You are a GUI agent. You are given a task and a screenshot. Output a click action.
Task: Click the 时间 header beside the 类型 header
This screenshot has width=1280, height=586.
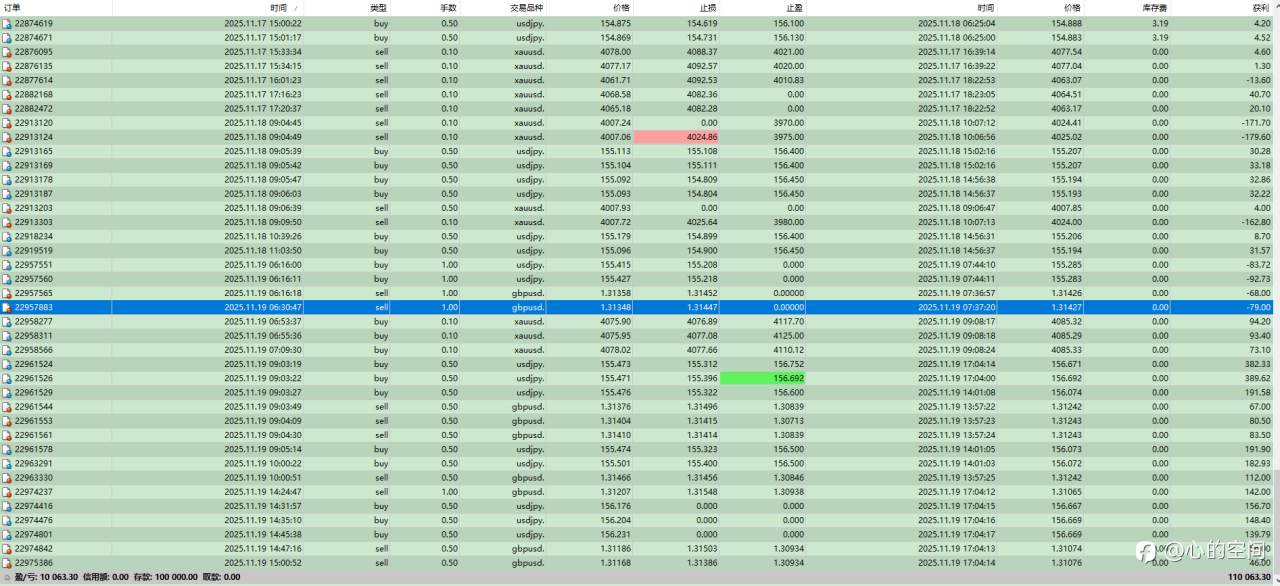pyautogui.click(x=279, y=8)
